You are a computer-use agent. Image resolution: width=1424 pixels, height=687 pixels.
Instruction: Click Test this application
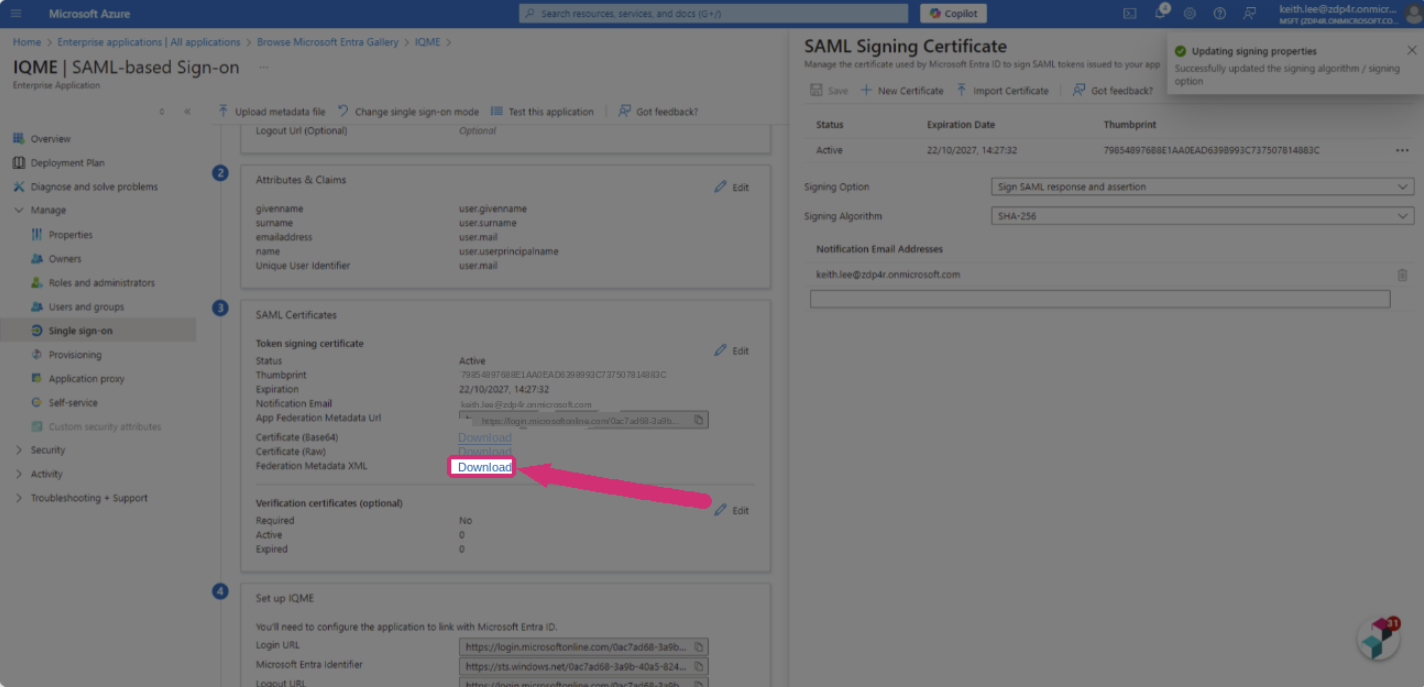pos(542,112)
